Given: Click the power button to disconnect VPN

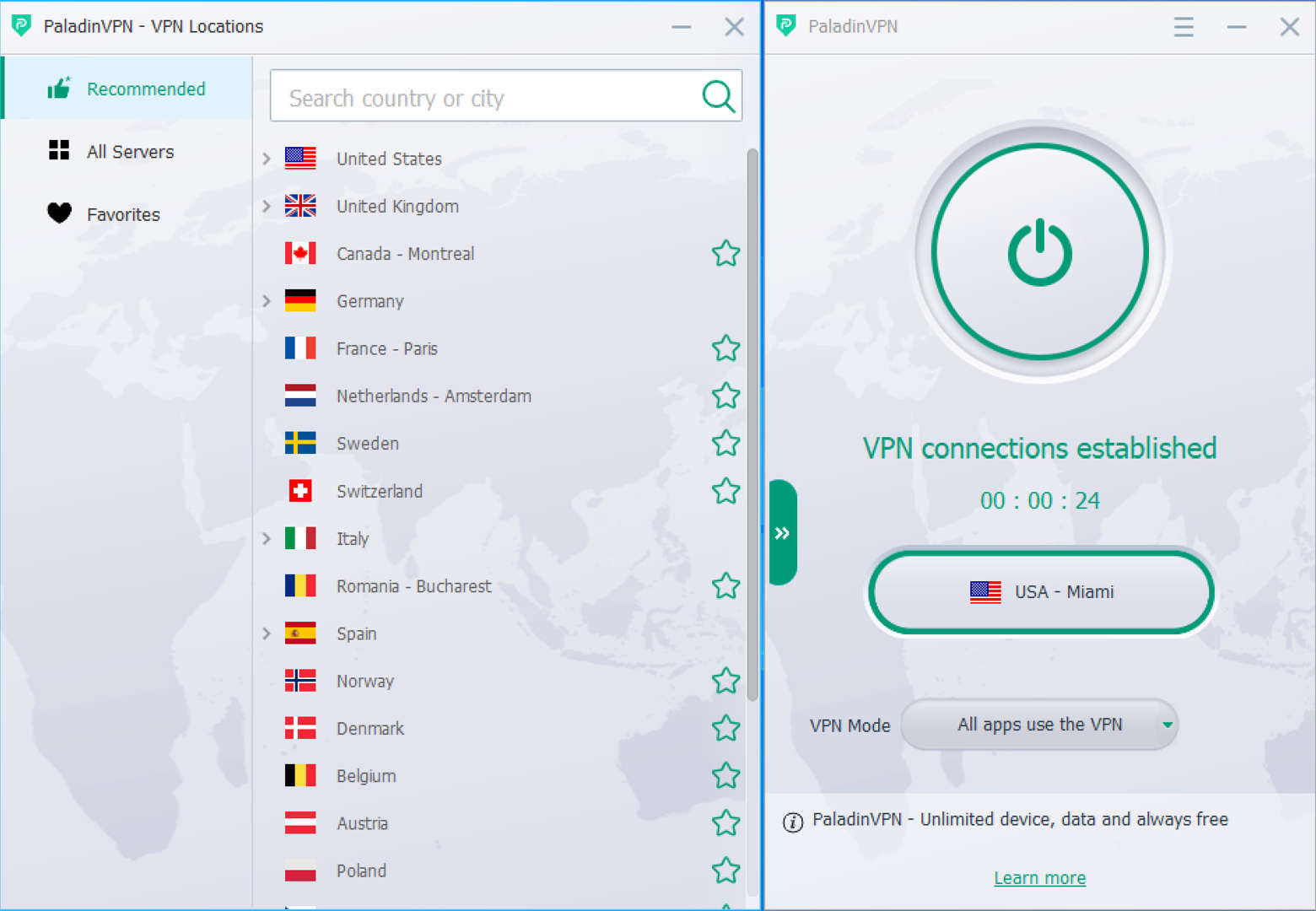Looking at the screenshot, I should point(1040,251).
